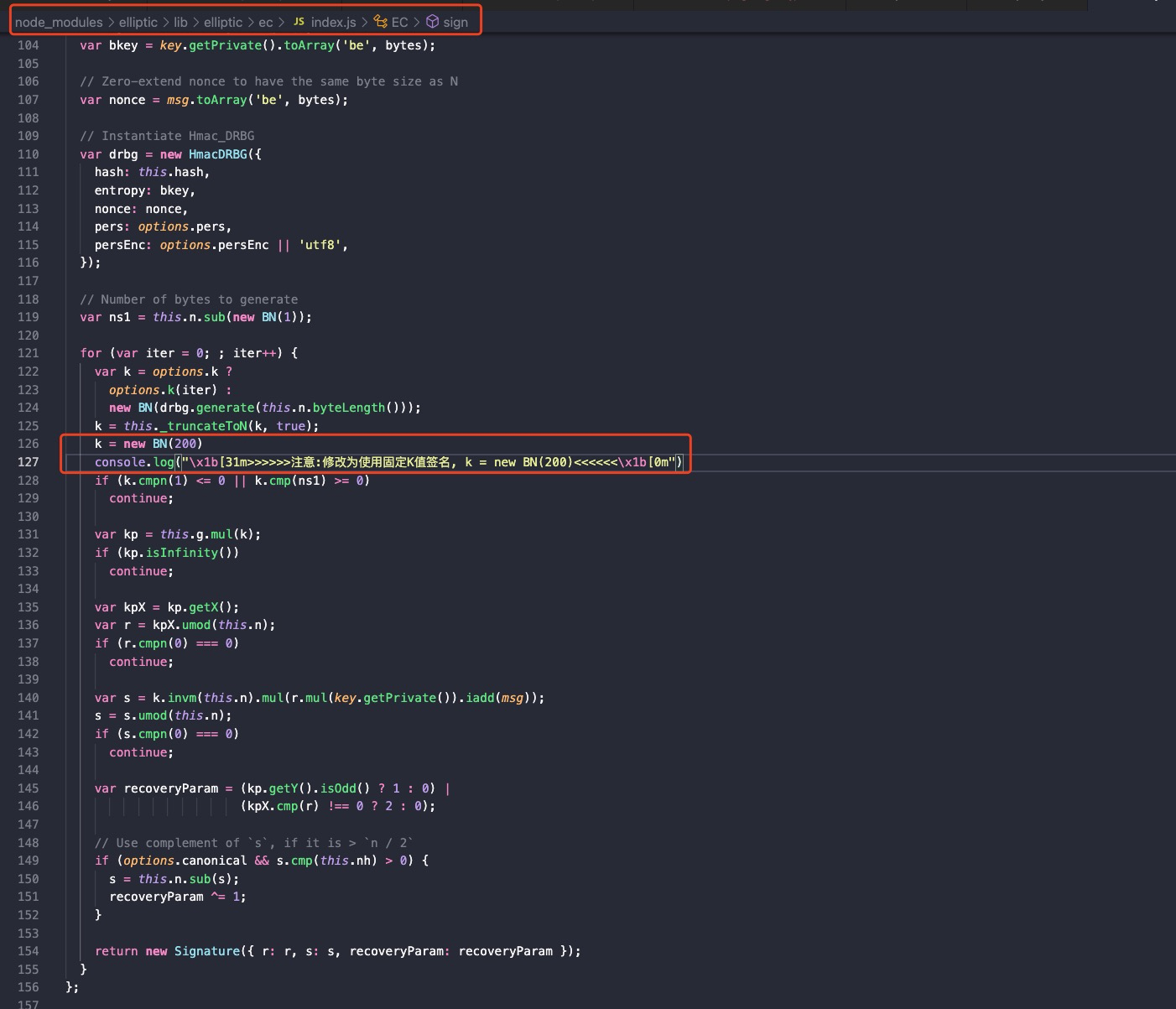Image resolution: width=1176 pixels, height=1009 pixels.
Task: Click line number 121 in the gutter
Action: click(29, 353)
